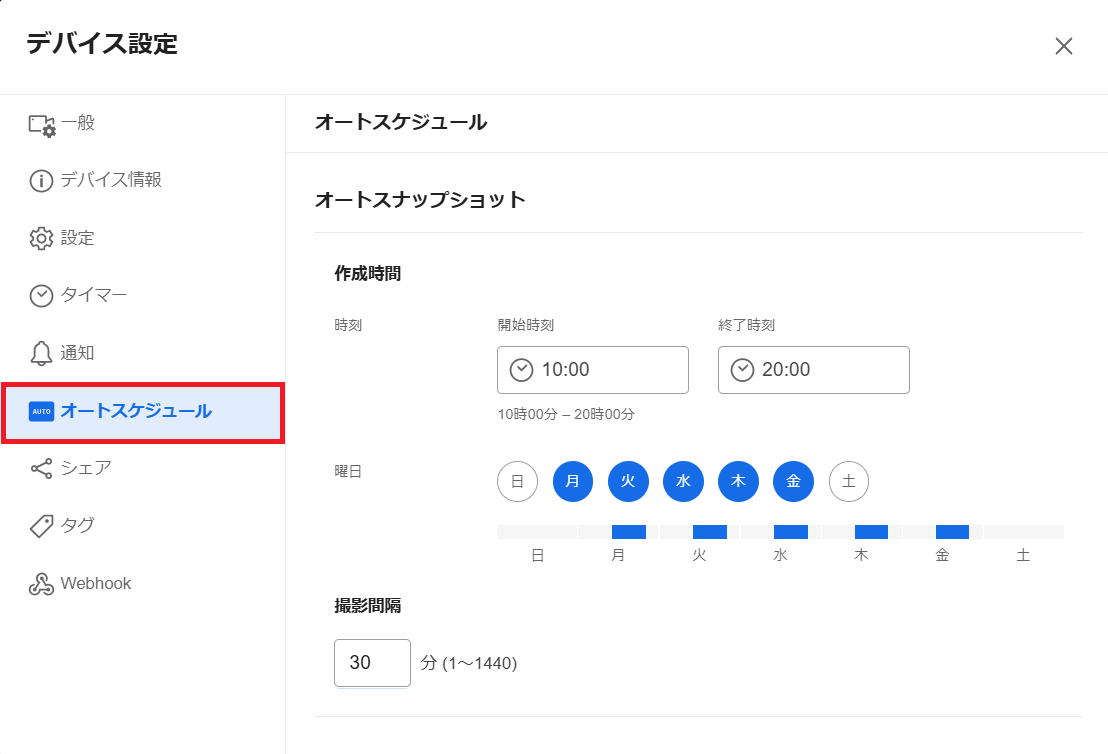
Task: Click the 分 (1～1440) range label
Action: (x=469, y=663)
